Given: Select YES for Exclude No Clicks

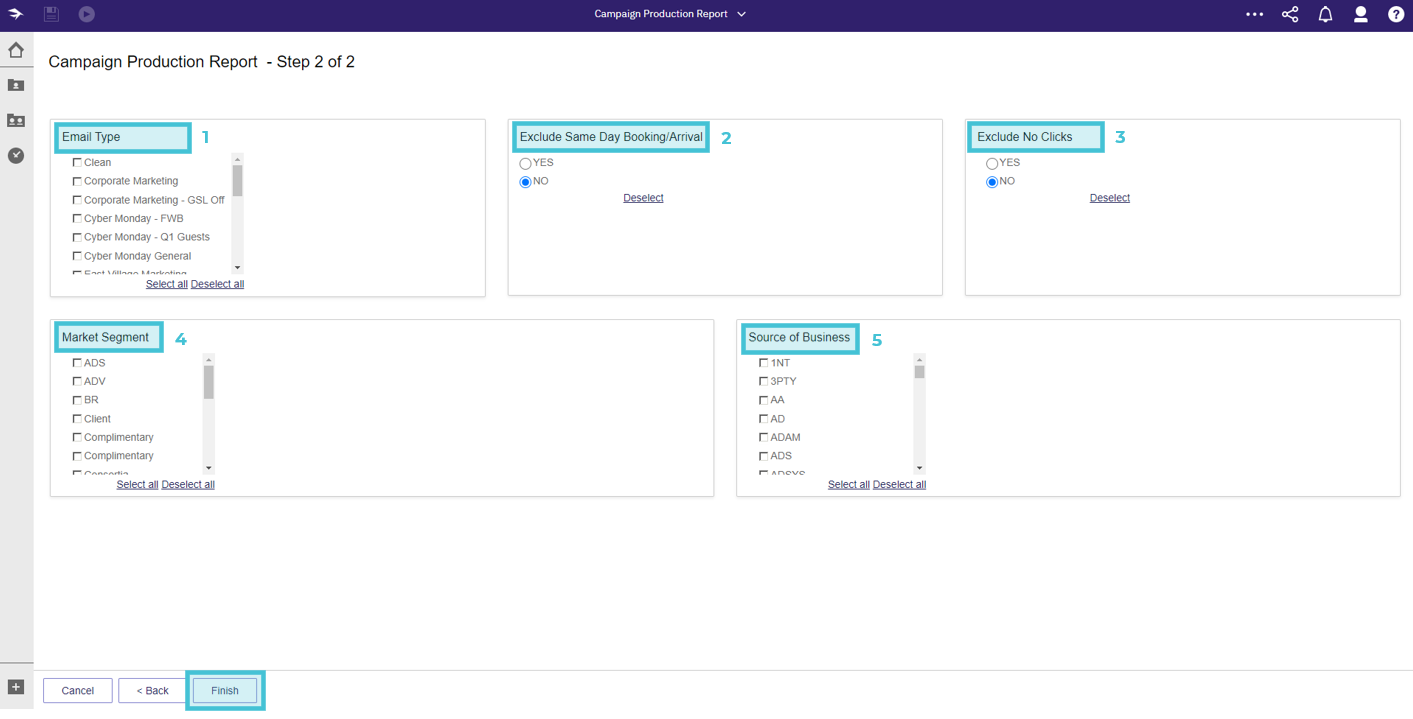Looking at the screenshot, I should pos(992,163).
